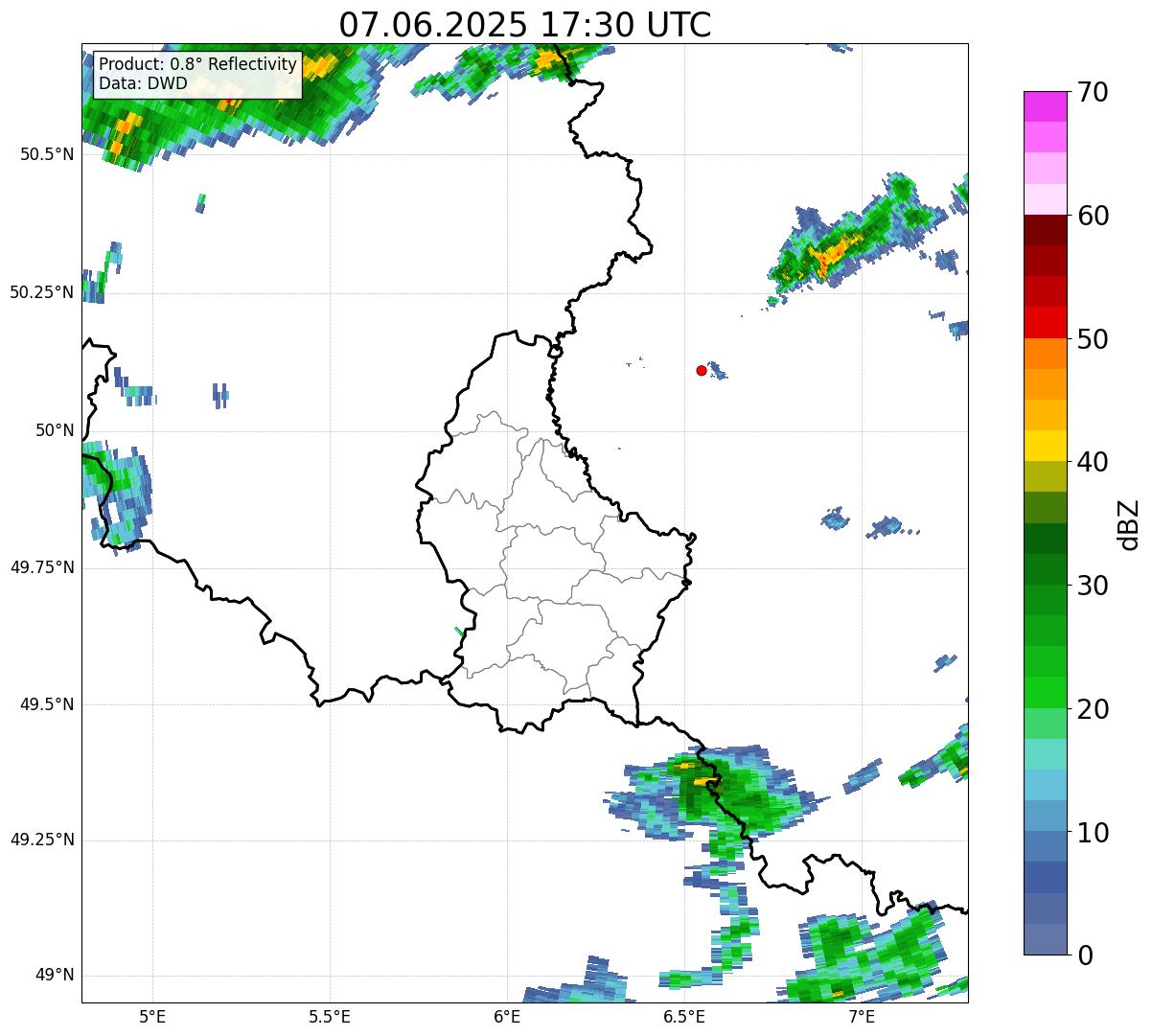Click the dark maroon swatch just below 60 dBZ
Image resolution: width=1152 pixels, height=1036 pixels.
tap(1045, 230)
